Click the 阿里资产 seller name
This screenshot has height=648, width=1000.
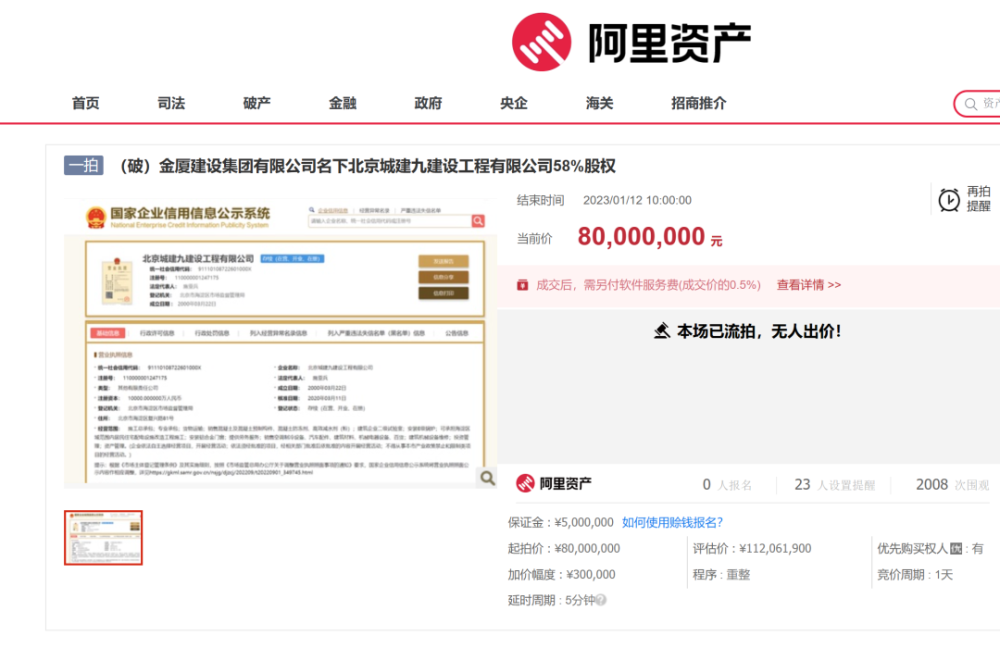click(x=566, y=483)
